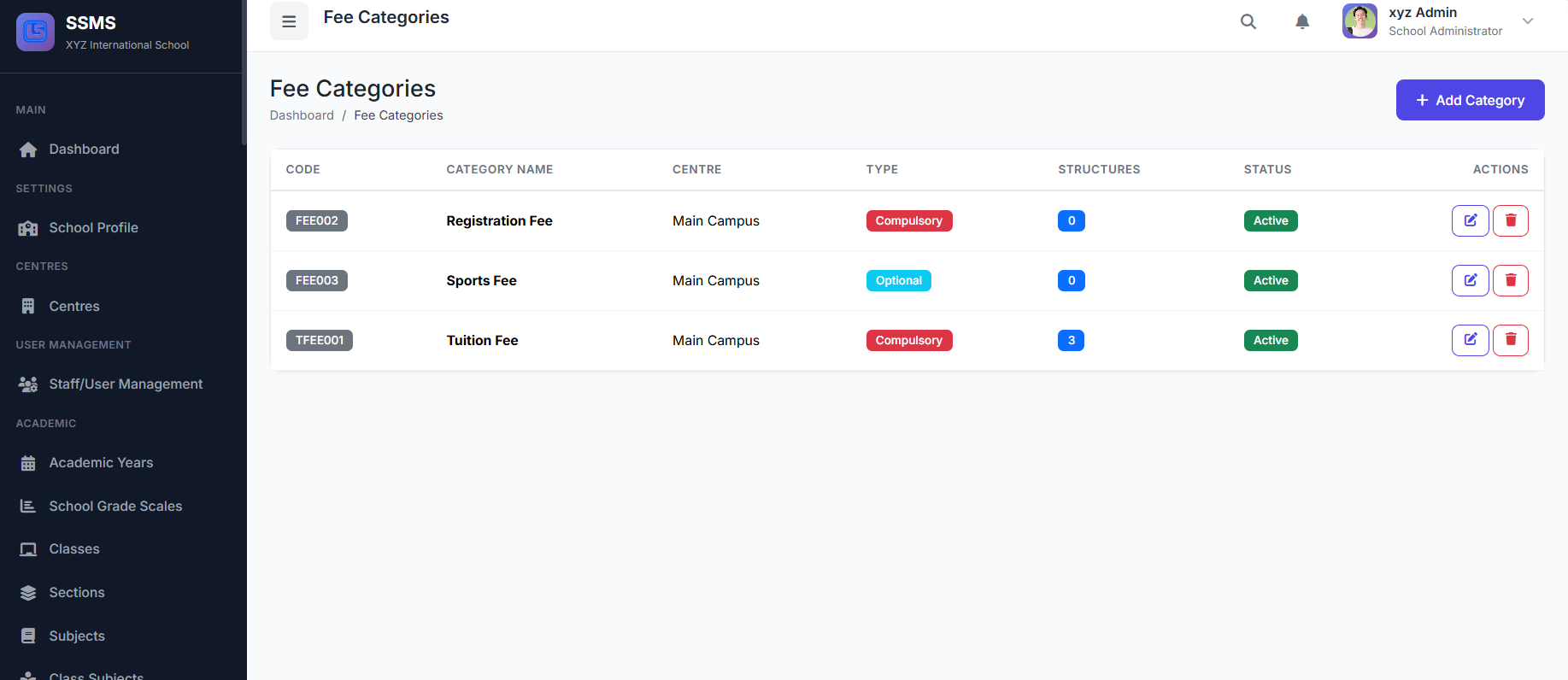This screenshot has height=680, width=1568.
Task: Open Dashboard in the sidebar
Action: (x=84, y=149)
